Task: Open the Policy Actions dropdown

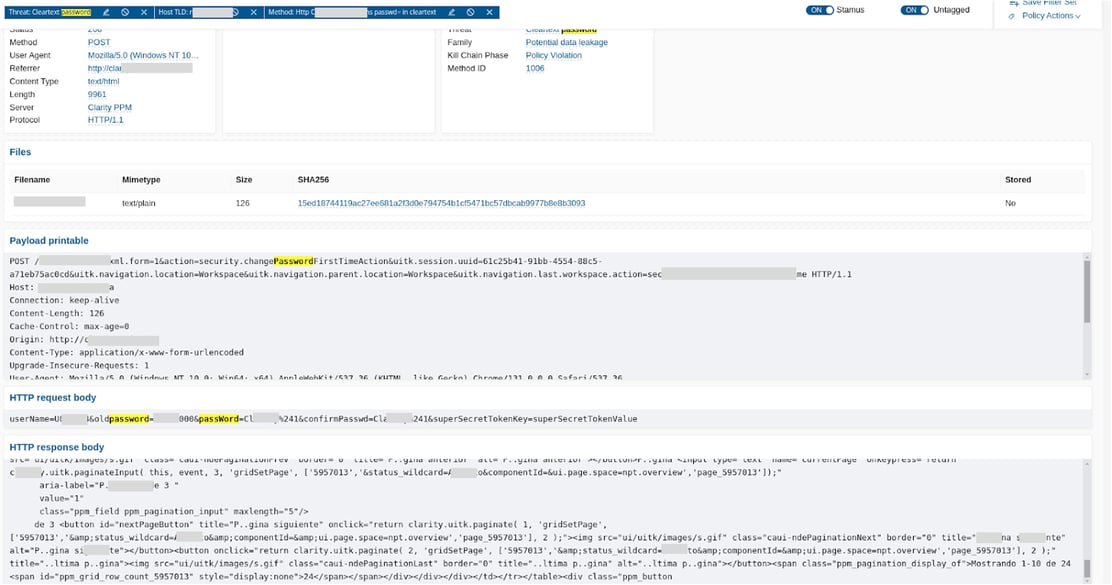Action: coord(1051,16)
